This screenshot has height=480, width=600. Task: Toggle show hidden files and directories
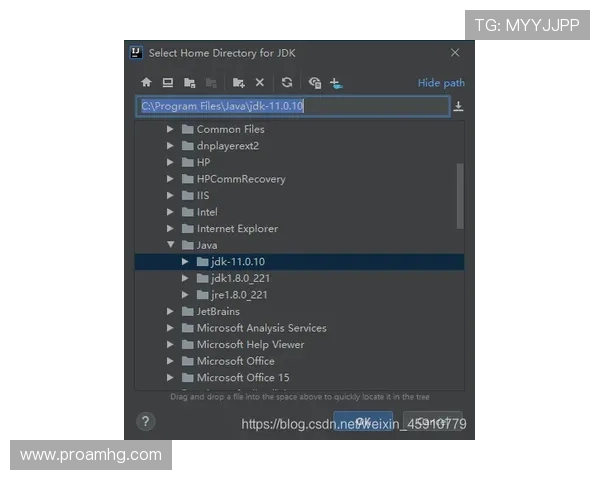point(314,83)
